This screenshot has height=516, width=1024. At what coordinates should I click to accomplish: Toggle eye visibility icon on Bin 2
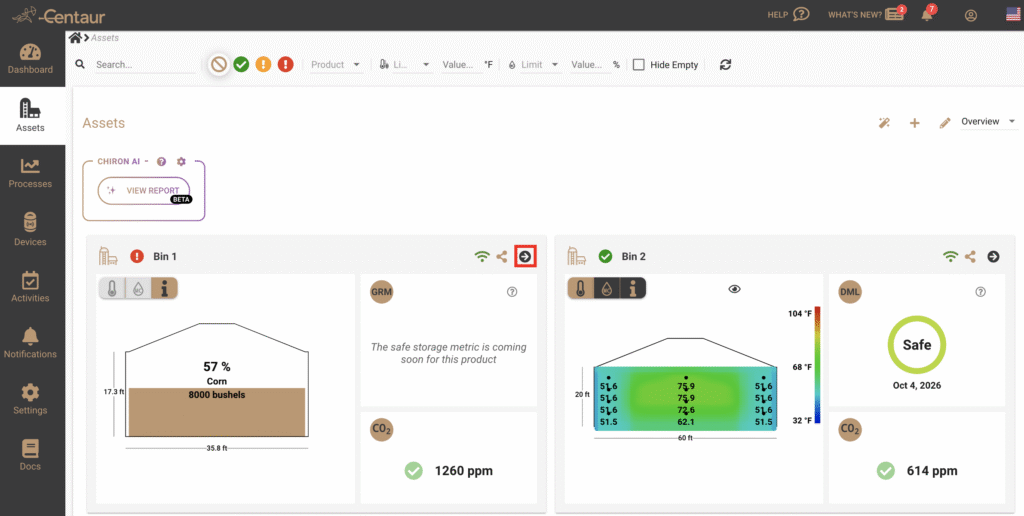tap(734, 289)
